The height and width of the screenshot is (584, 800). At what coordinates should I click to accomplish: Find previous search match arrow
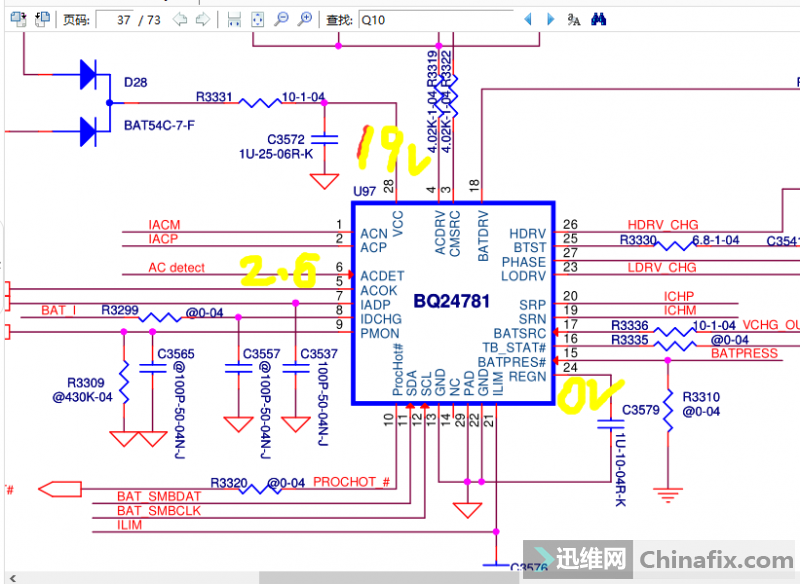(x=528, y=19)
